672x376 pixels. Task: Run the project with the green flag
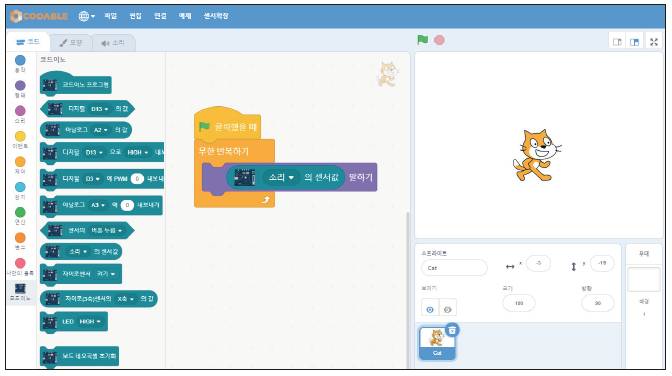(423, 40)
